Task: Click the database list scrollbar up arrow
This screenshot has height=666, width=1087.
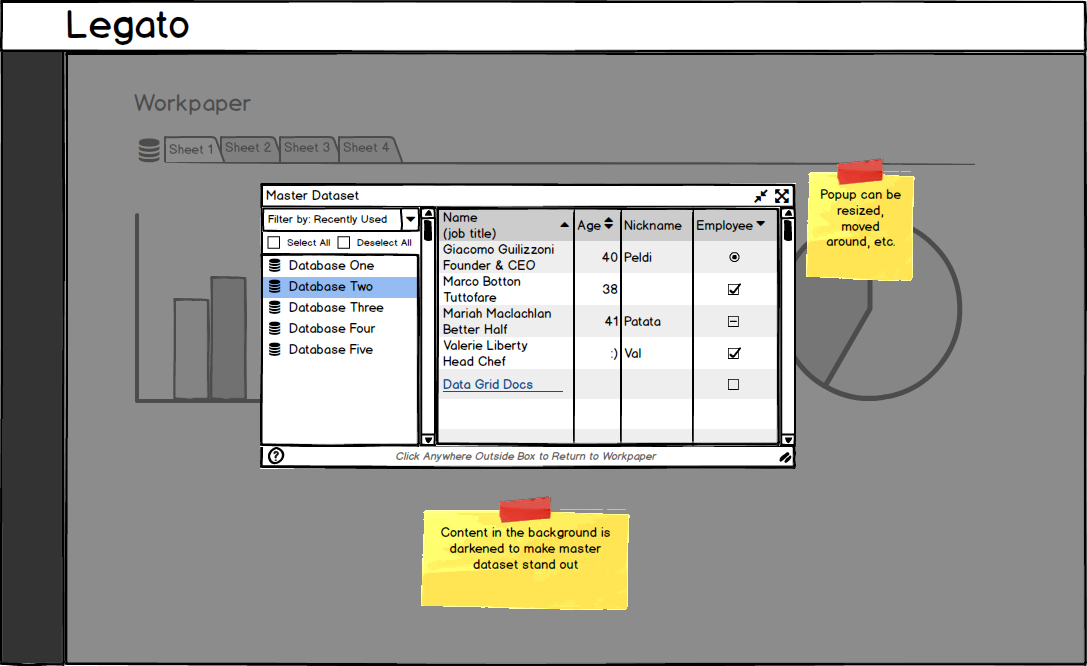Action: (428, 213)
